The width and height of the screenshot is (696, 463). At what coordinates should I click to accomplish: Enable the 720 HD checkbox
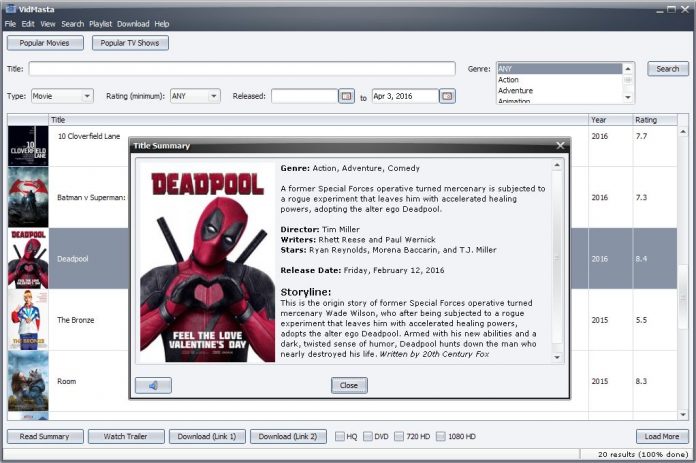(x=399, y=436)
